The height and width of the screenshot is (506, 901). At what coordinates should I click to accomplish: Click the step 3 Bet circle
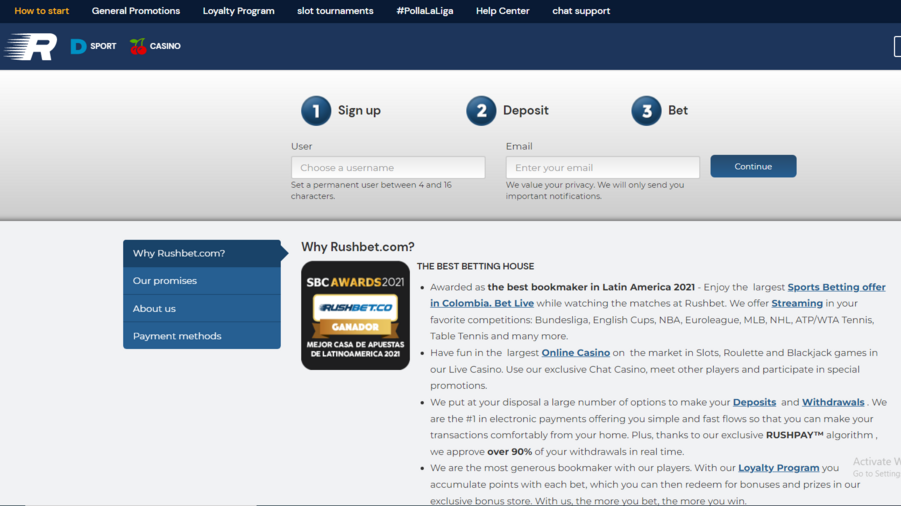pyautogui.click(x=646, y=111)
